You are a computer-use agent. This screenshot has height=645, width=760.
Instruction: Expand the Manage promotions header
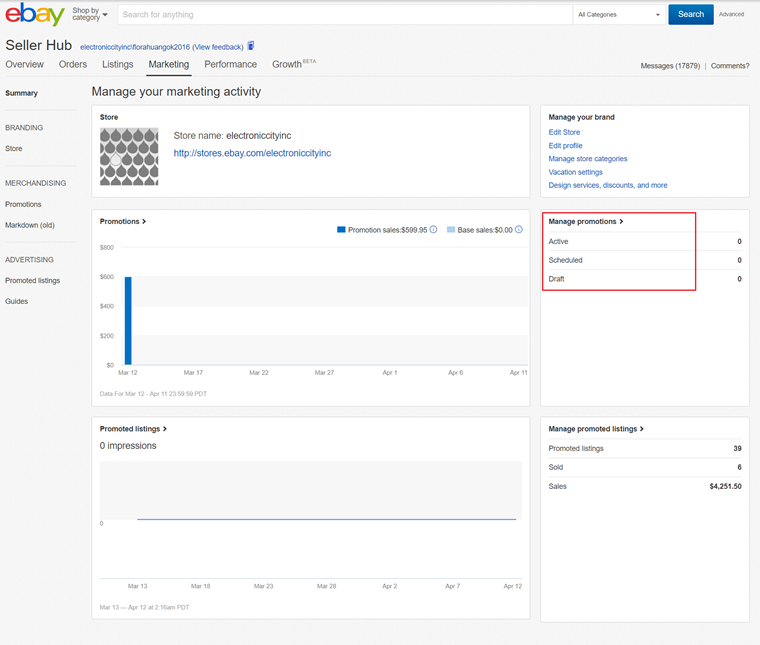[x=585, y=221]
